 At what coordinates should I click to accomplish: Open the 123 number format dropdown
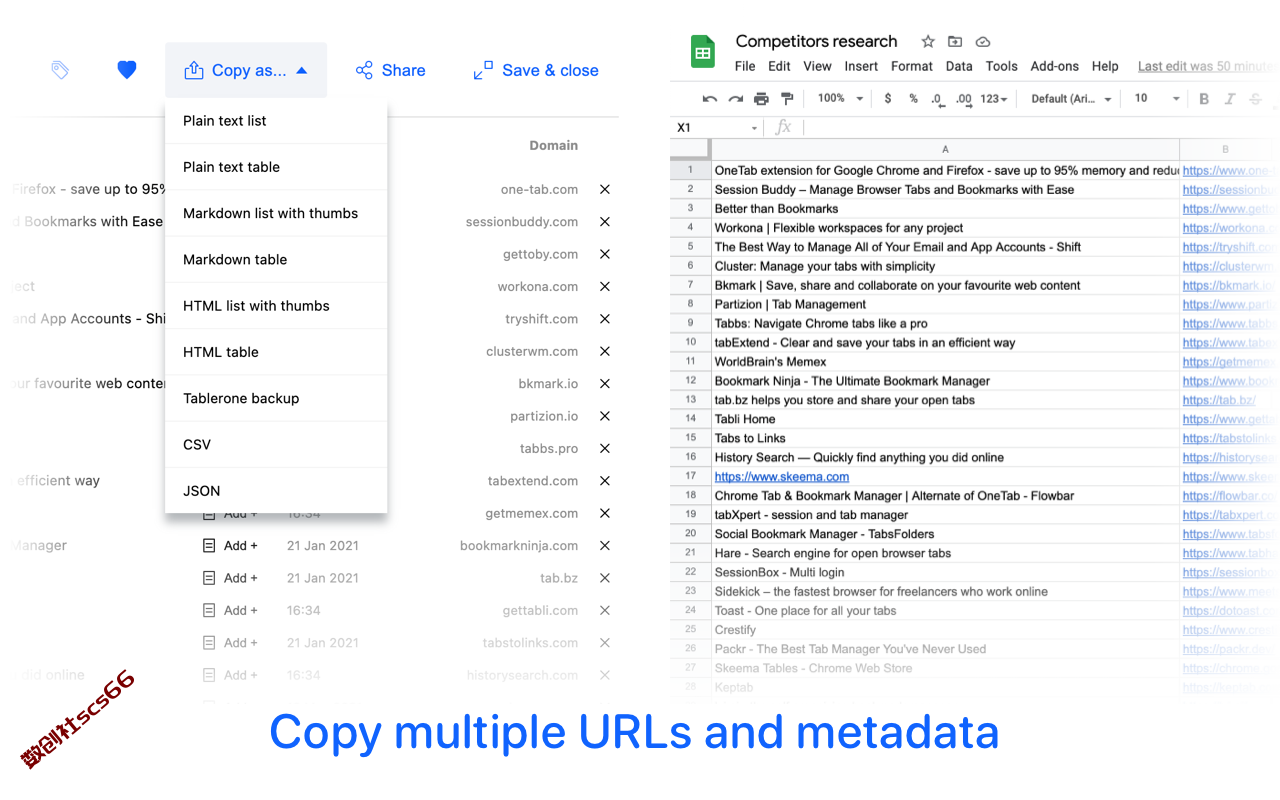(x=994, y=99)
